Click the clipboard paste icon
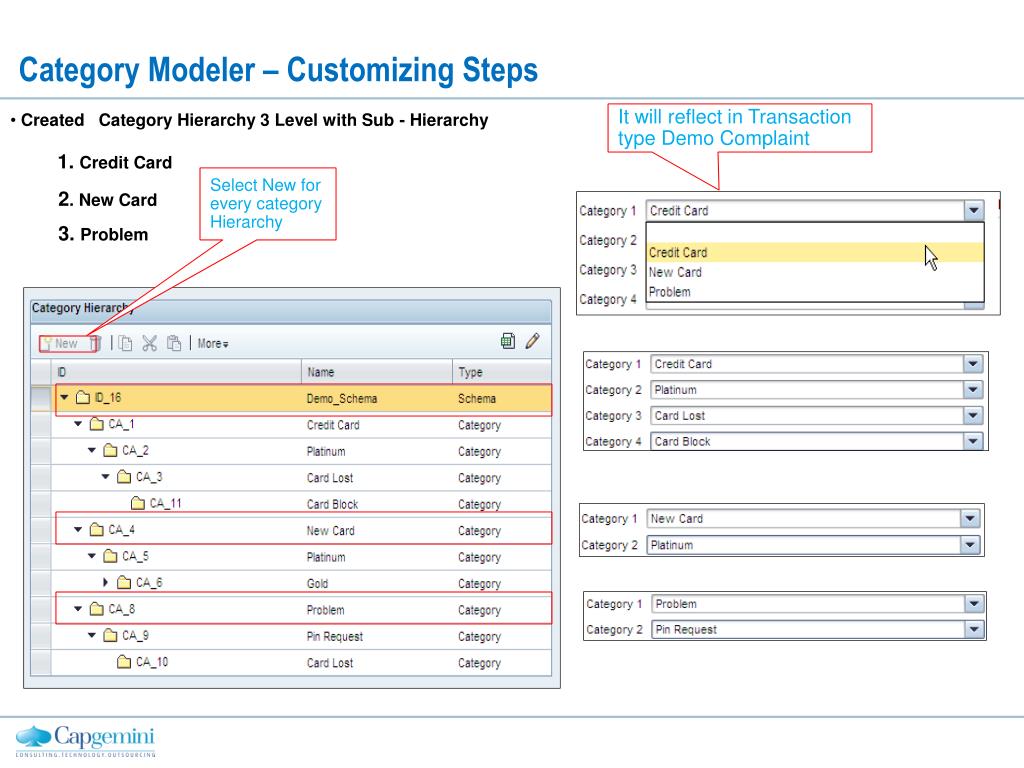 174,344
